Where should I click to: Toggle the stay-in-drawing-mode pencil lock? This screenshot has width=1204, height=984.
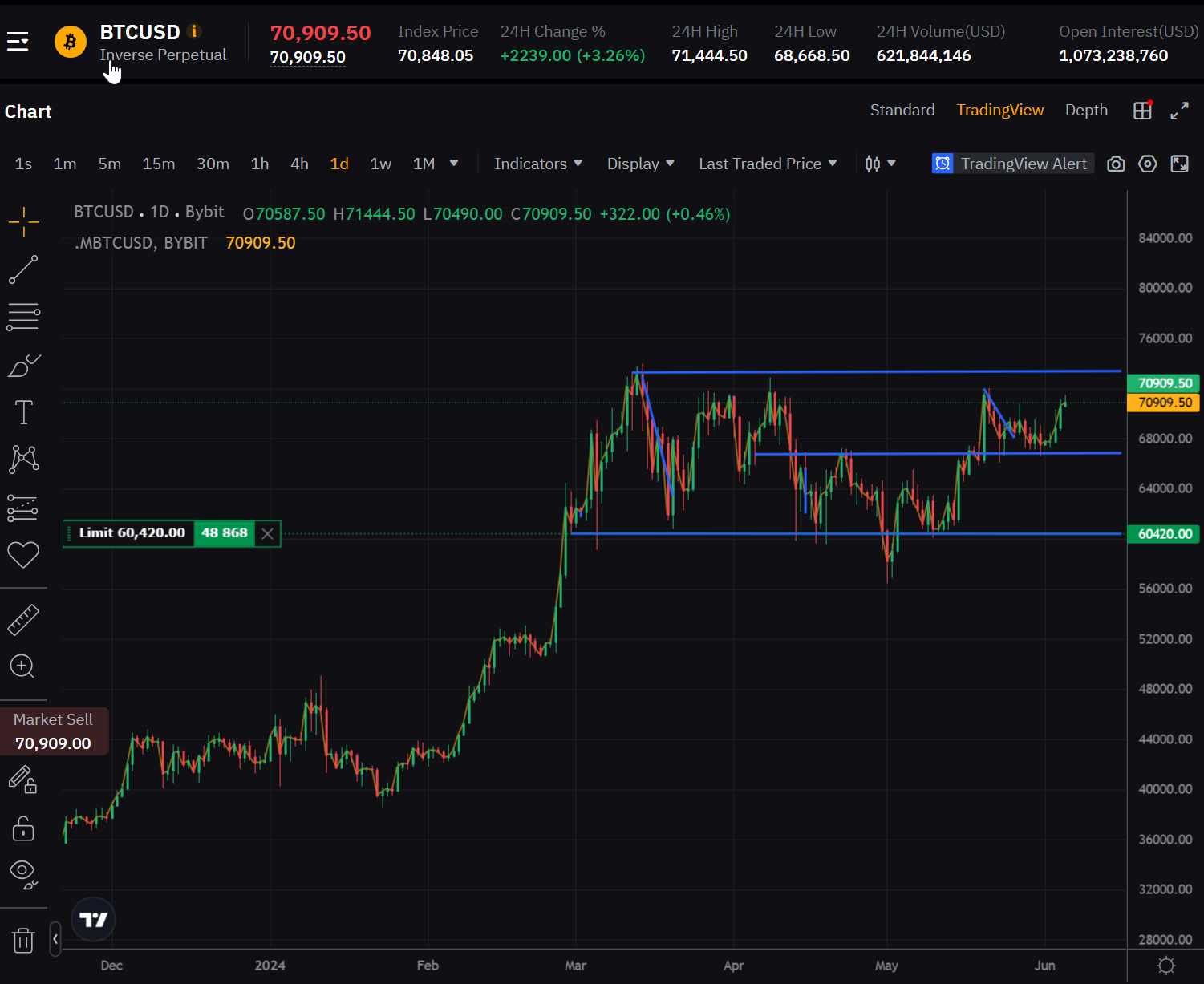coord(22,780)
